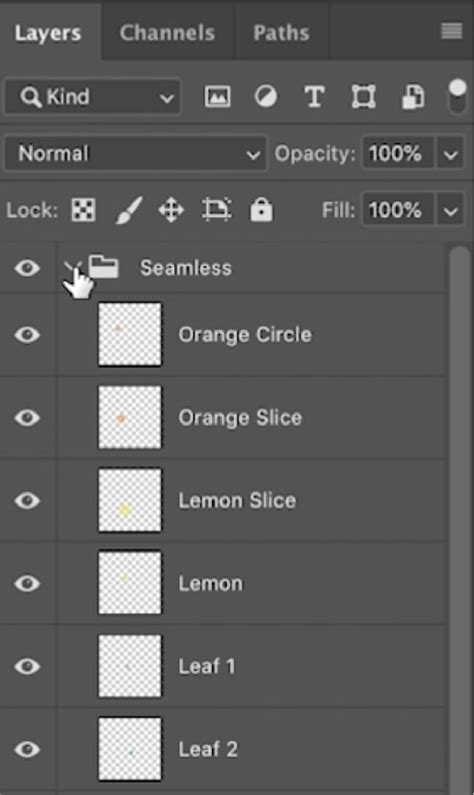Screen dimensions: 474x795
Task: Open the Normal blend mode dropdown
Action: pyautogui.click(x=135, y=154)
